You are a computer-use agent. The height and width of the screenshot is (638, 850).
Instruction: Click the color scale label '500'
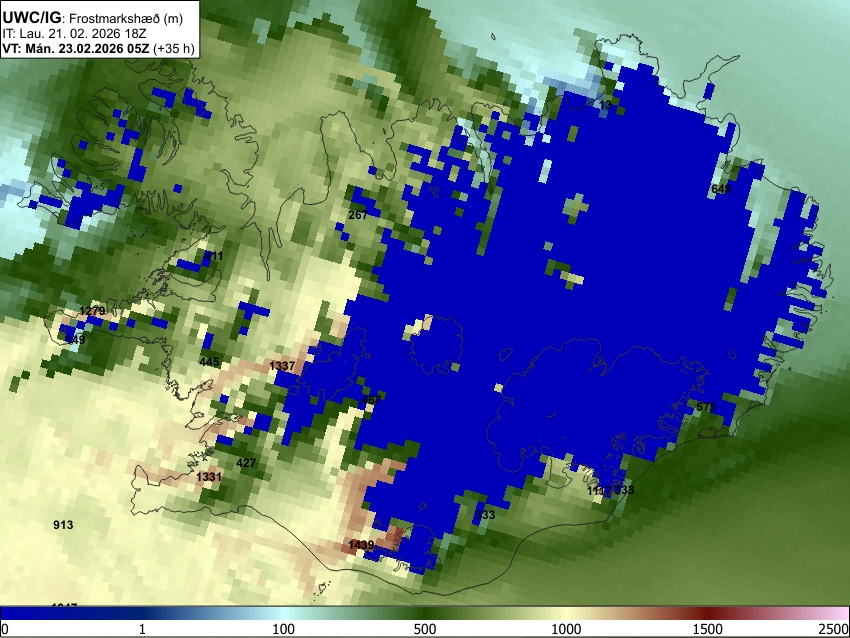(424, 629)
